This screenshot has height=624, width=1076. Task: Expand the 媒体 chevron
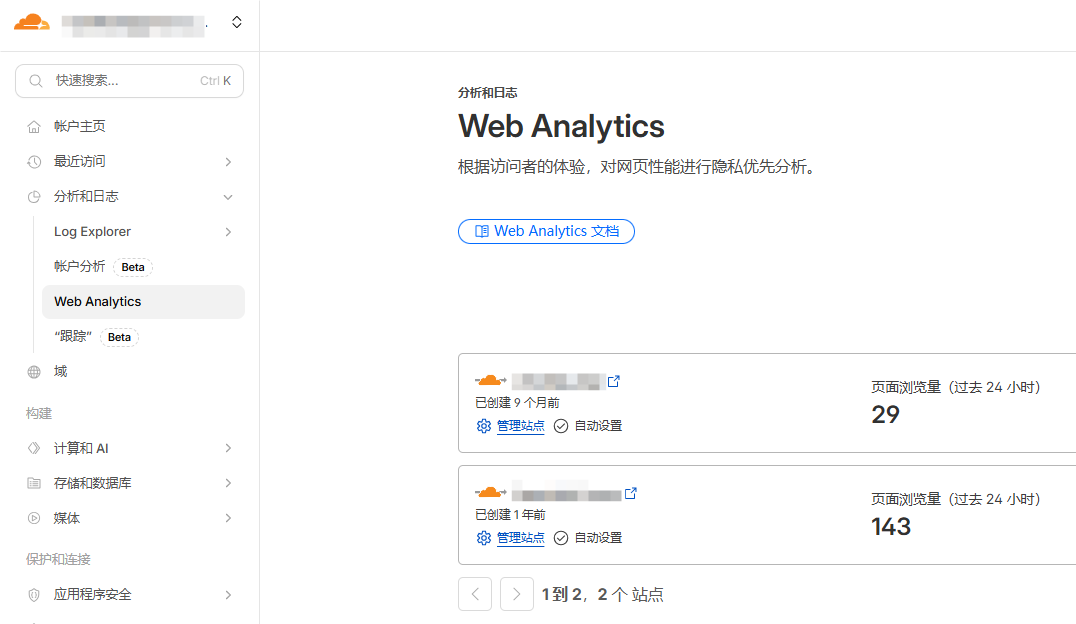(x=228, y=518)
